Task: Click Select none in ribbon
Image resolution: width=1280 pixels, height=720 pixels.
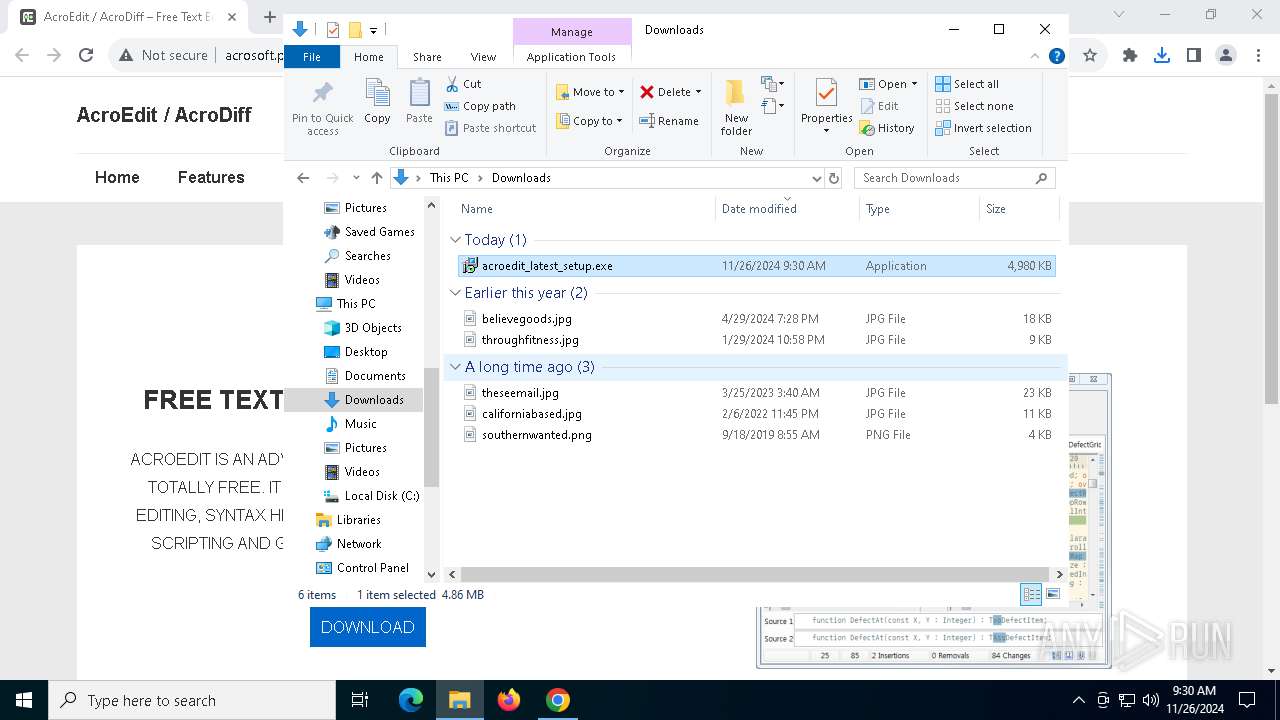Action: 974,106
